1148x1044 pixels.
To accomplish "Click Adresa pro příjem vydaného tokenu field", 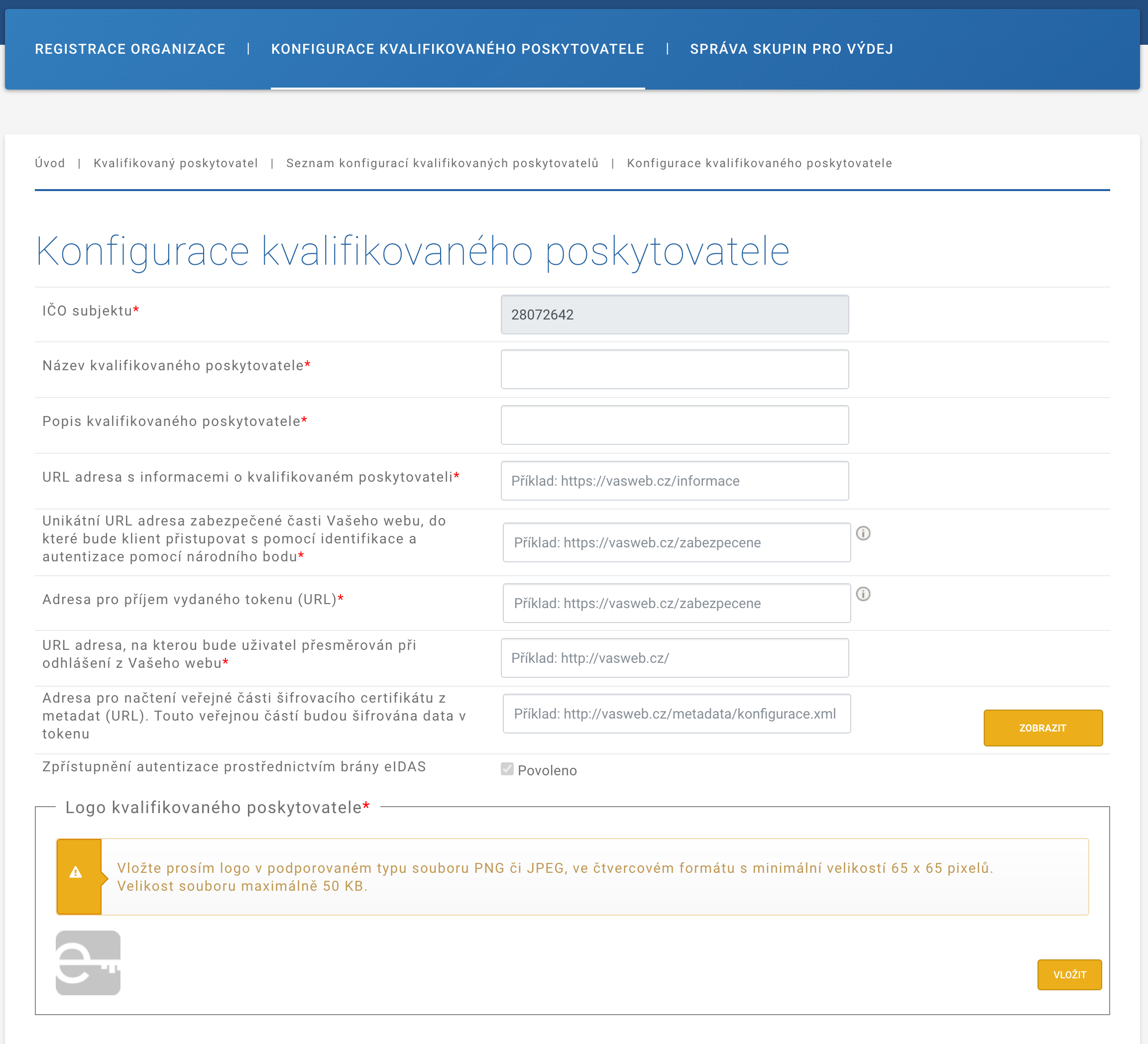I will coord(677,604).
